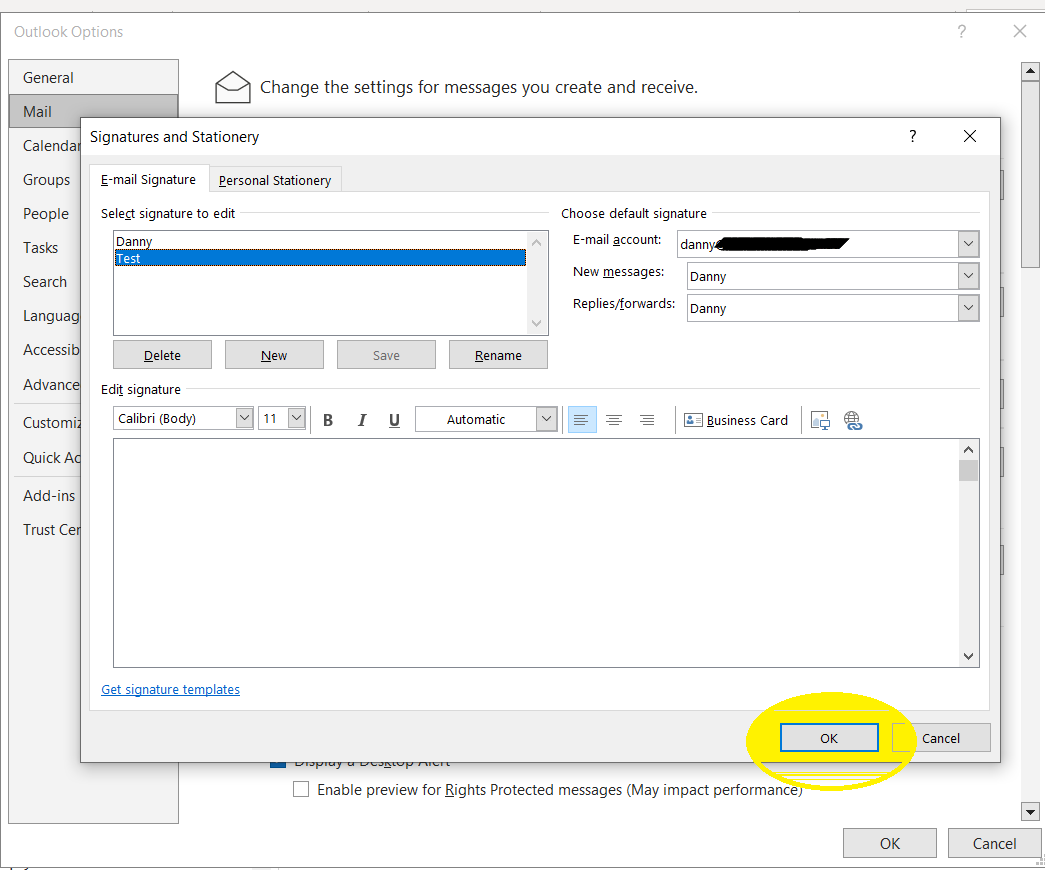Click the Outlook Options help icon

point(962,31)
